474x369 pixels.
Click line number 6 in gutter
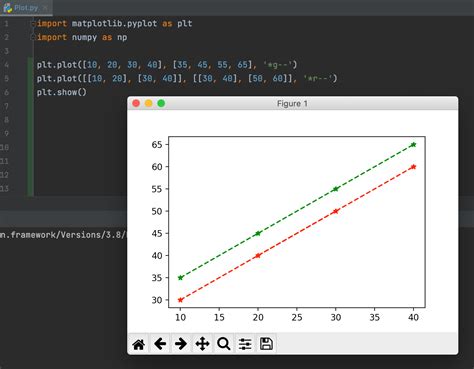6,92
